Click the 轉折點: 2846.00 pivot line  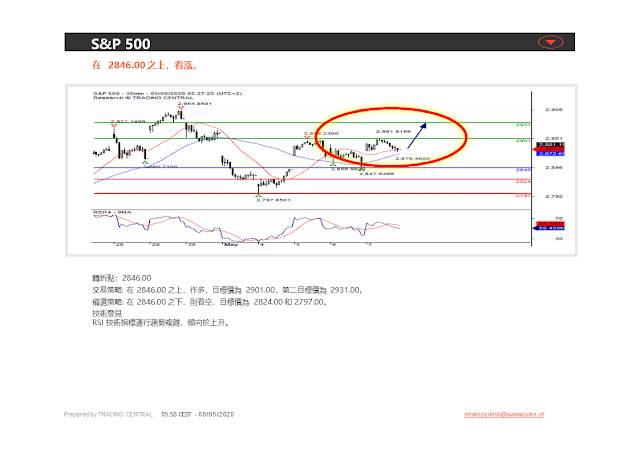[122, 278]
